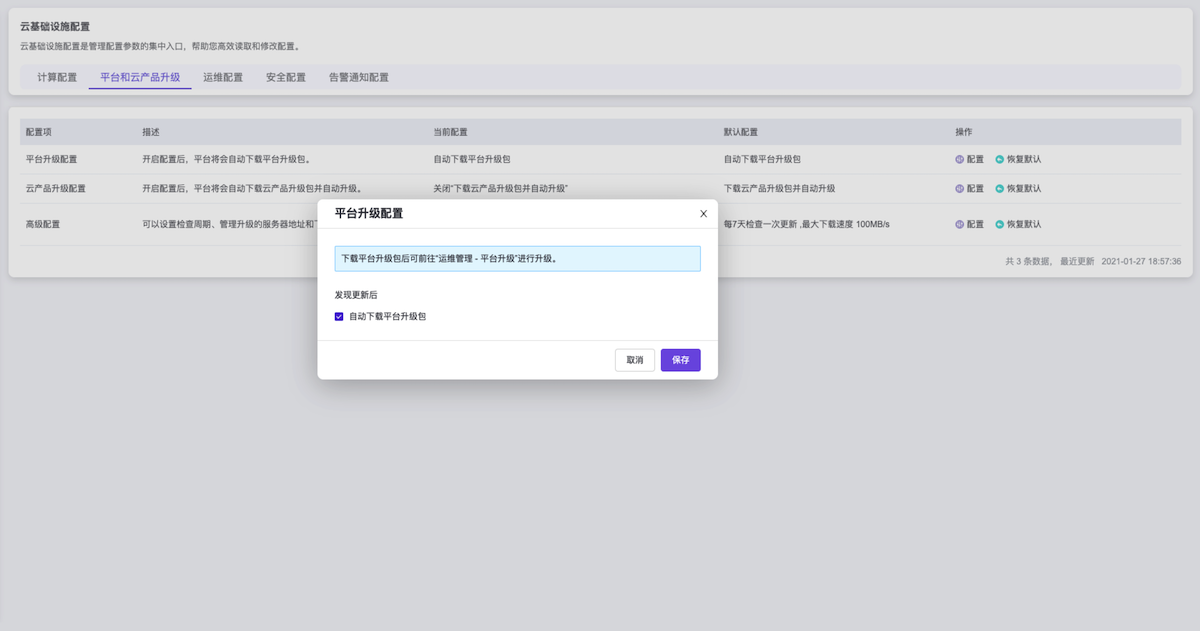
Task: Close the 平台升级配置 dialog with X
Action: point(703,214)
